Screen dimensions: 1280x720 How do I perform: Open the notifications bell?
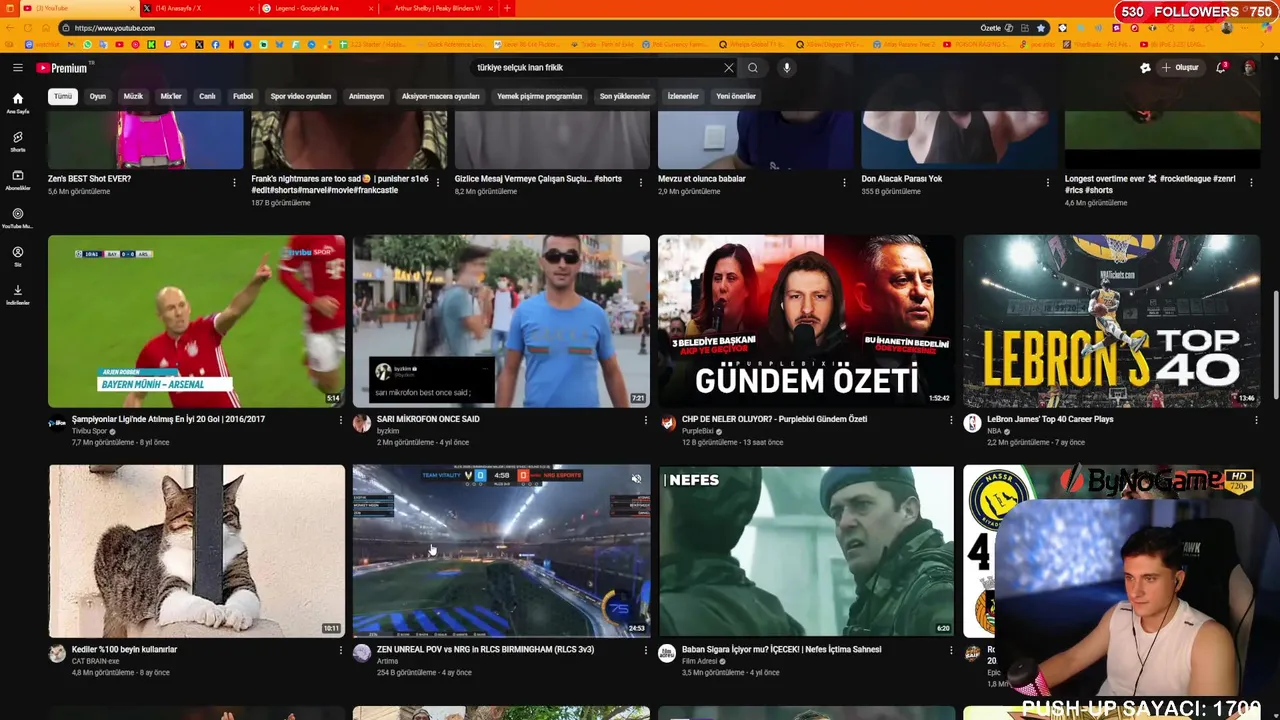click(x=1221, y=68)
